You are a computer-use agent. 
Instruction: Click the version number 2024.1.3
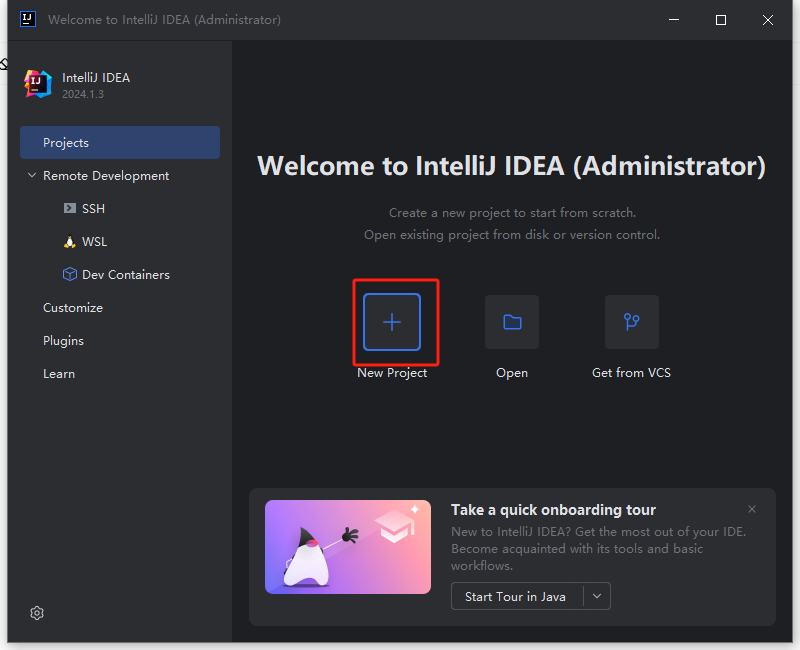83,94
